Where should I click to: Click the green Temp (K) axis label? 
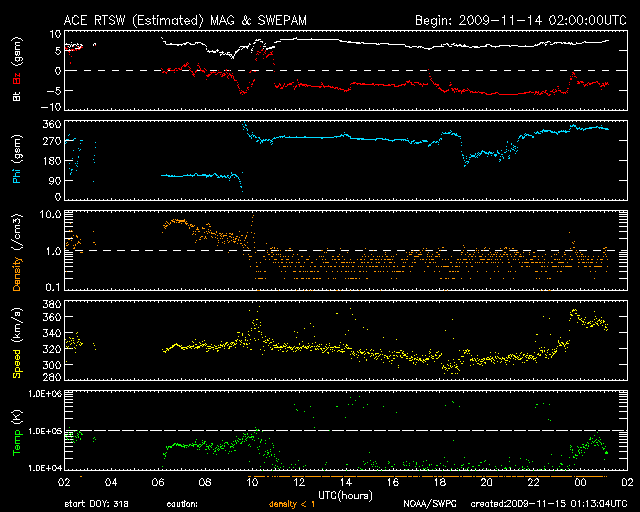click(x=16, y=433)
